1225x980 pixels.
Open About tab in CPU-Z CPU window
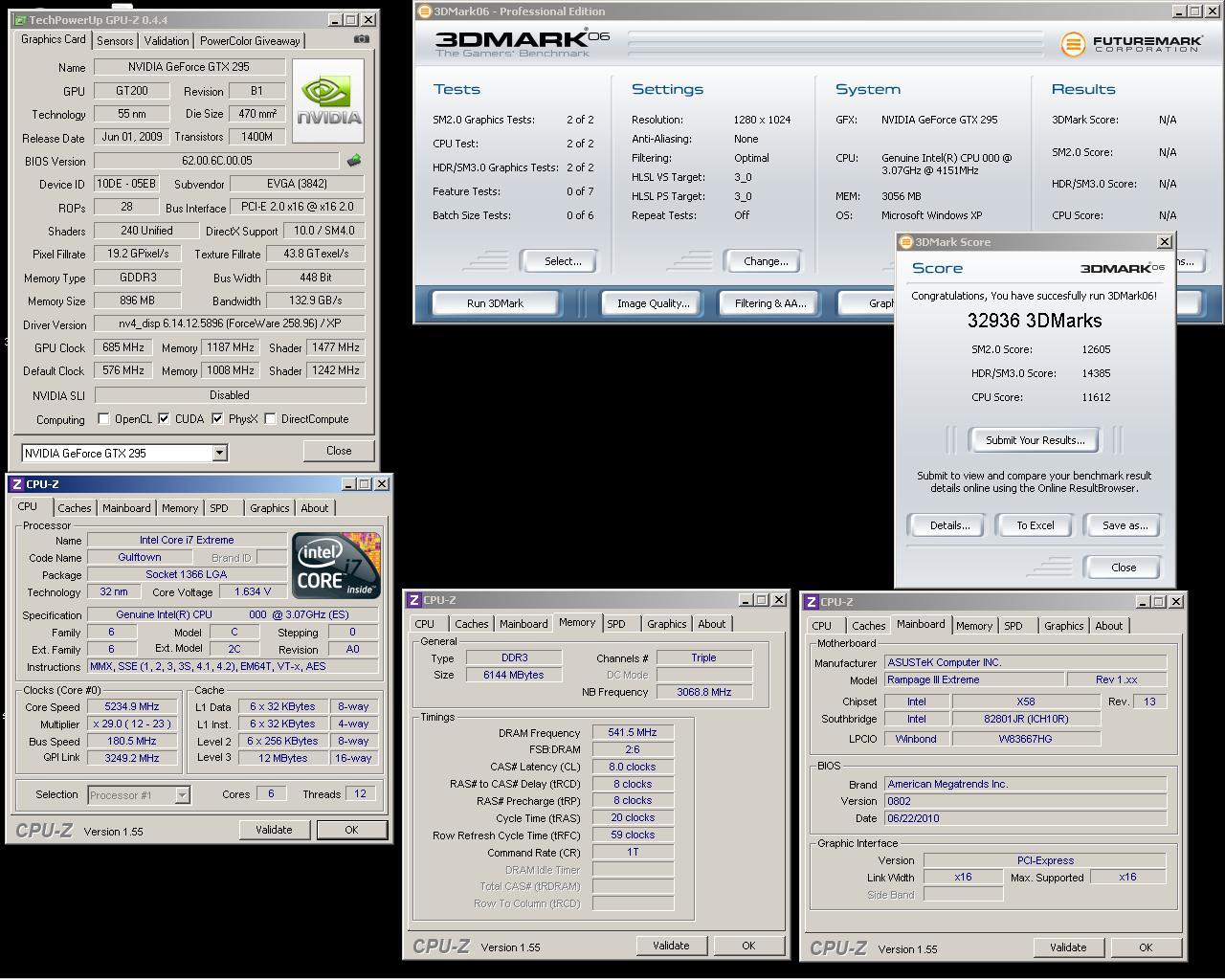click(314, 508)
